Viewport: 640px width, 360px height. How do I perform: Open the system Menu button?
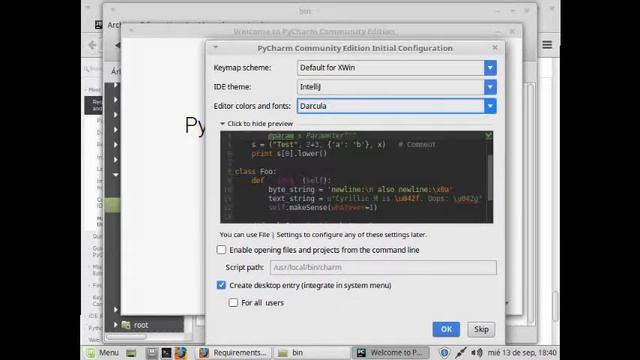(x=102, y=352)
